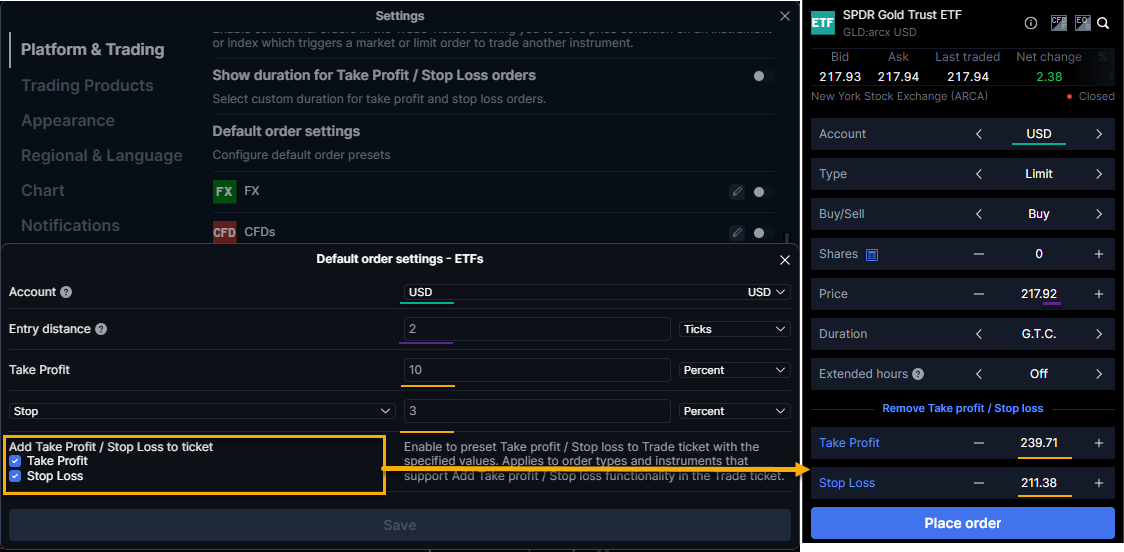The image size is (1124, 552).
Task: Click the edit pencil icon for FX
Action: coord(737,191)
